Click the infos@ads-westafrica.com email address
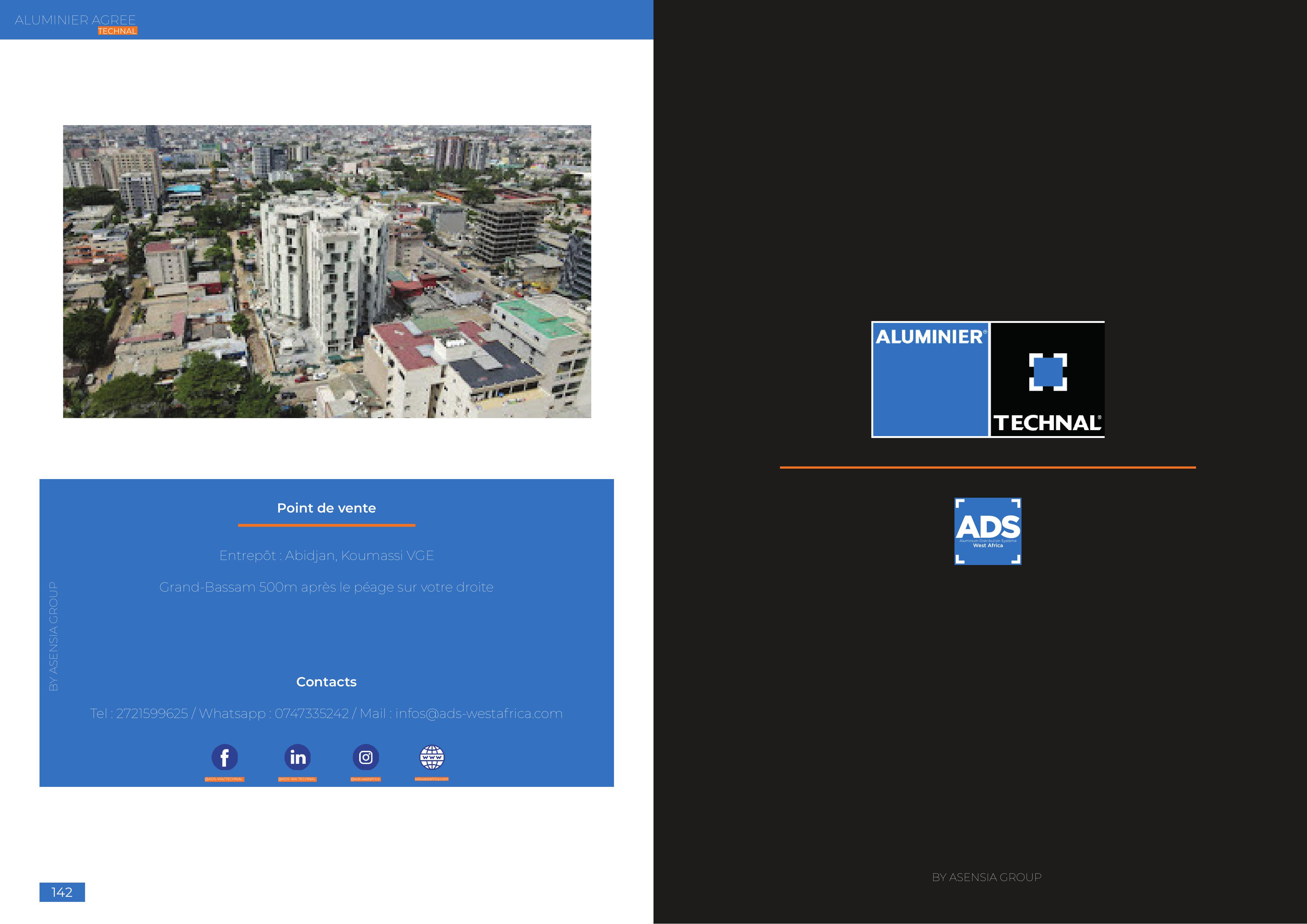This screenshot has width=1307, height=924. (479, 714)
